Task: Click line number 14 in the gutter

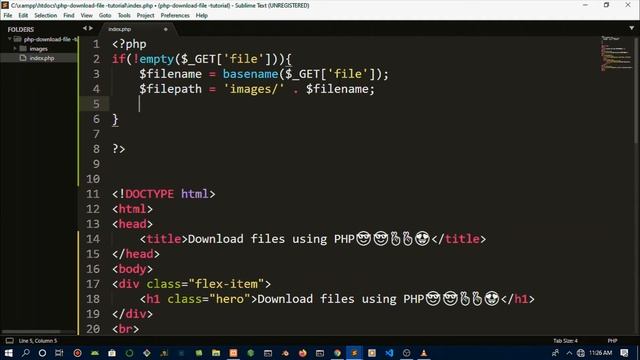Action: point(93,239)
